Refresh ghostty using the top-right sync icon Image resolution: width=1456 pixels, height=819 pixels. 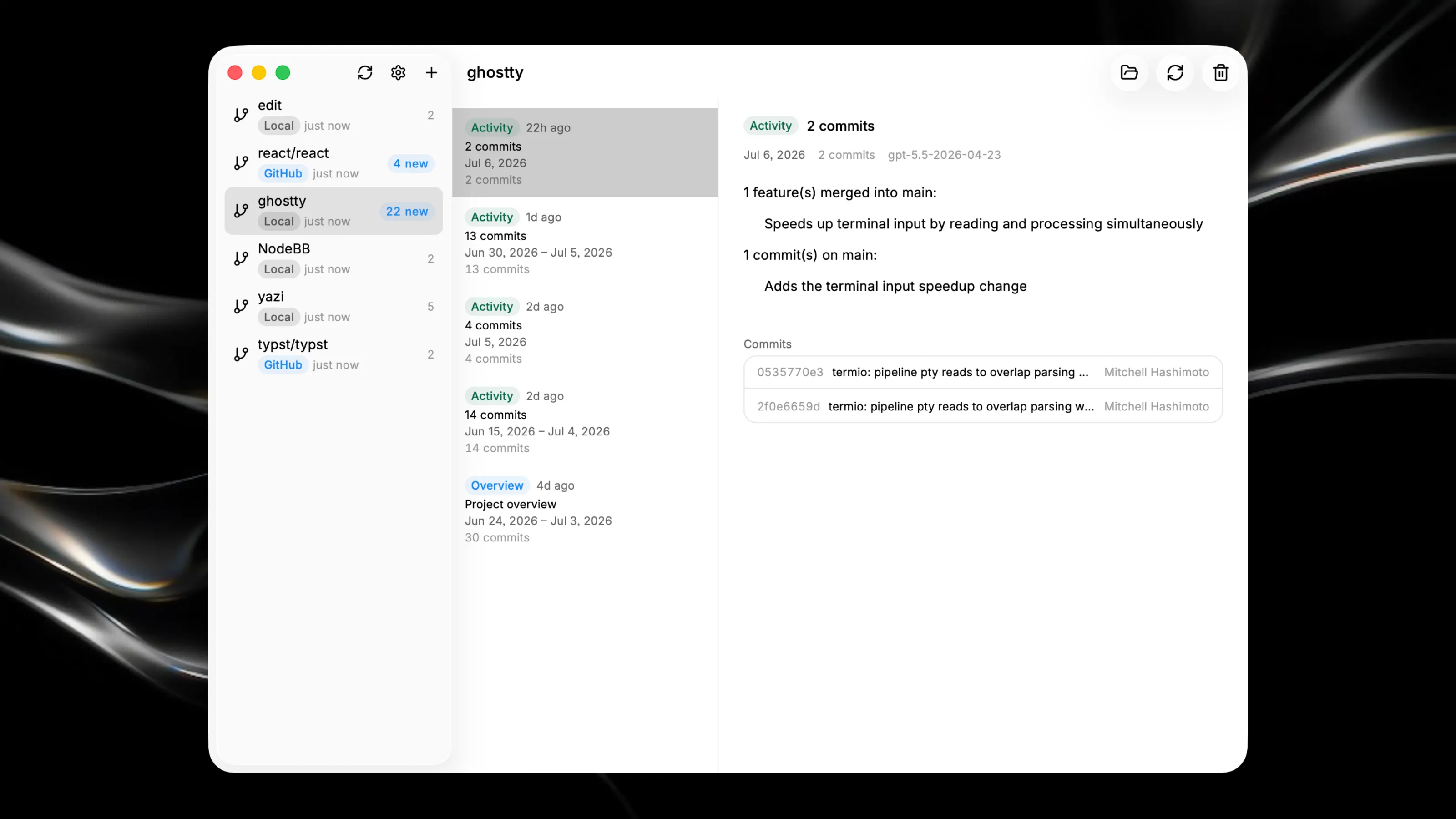[x=1174, y=72]
